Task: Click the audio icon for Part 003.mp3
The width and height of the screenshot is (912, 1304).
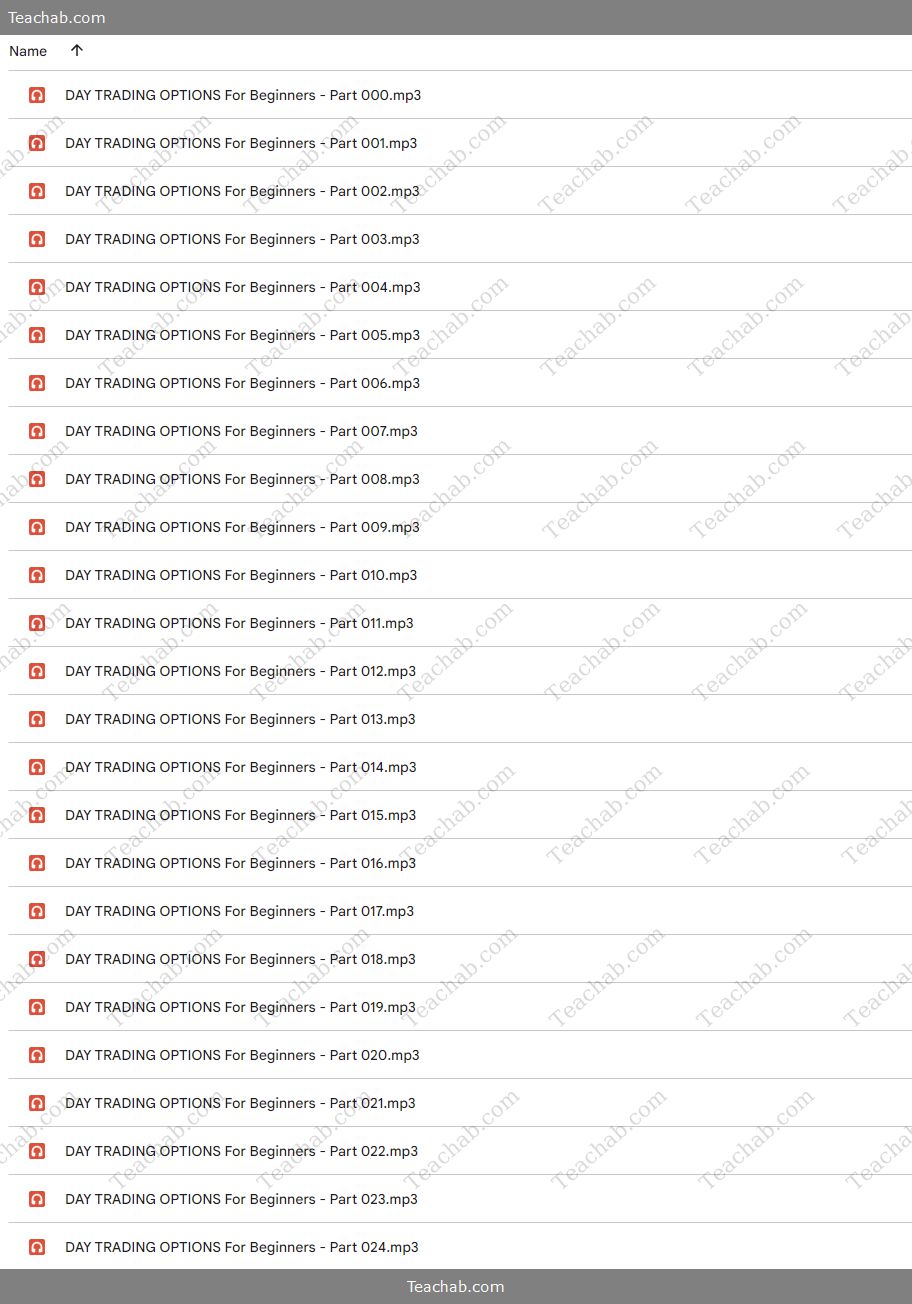Action: [37, 239]
